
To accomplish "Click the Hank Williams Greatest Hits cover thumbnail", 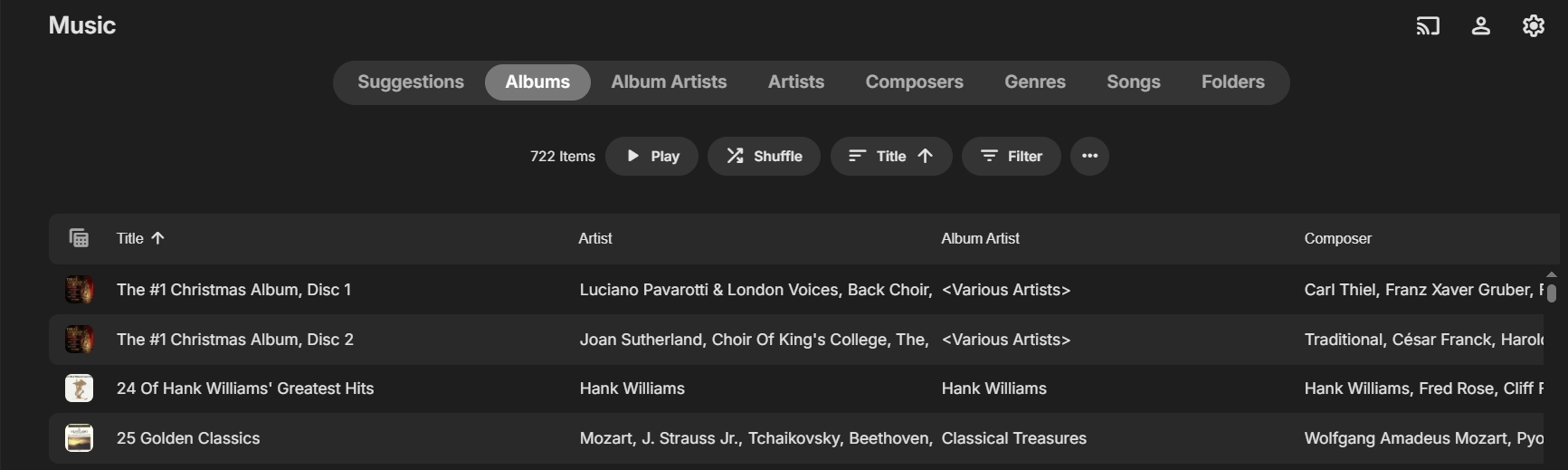I will [79, 388].
